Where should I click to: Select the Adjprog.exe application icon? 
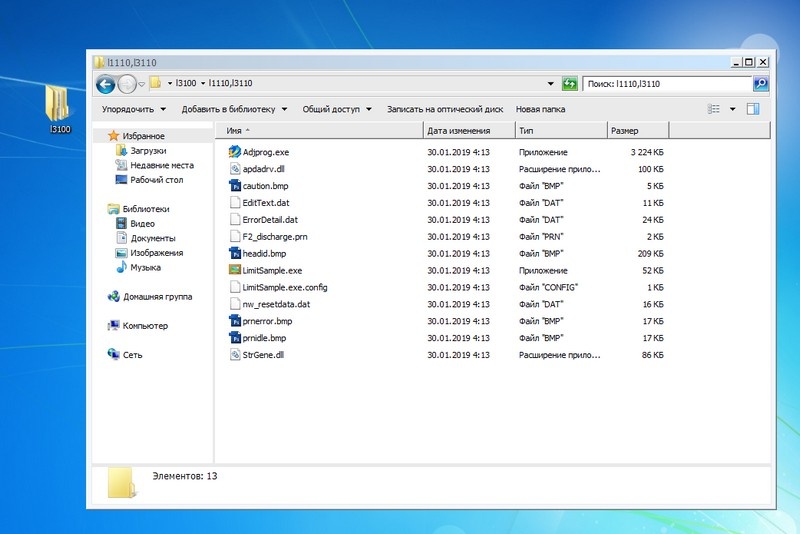[x=235, y=151]
